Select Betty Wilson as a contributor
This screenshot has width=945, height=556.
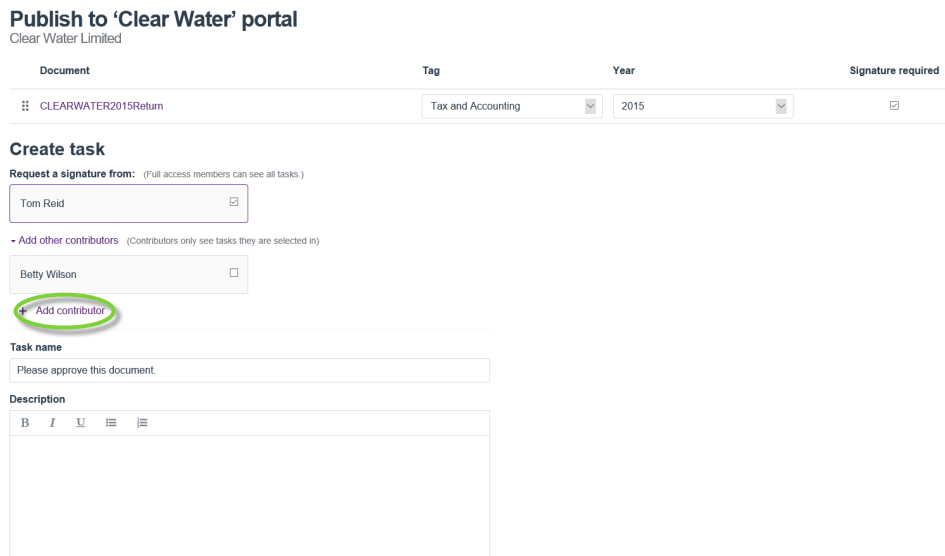click(x=233, y=272)
